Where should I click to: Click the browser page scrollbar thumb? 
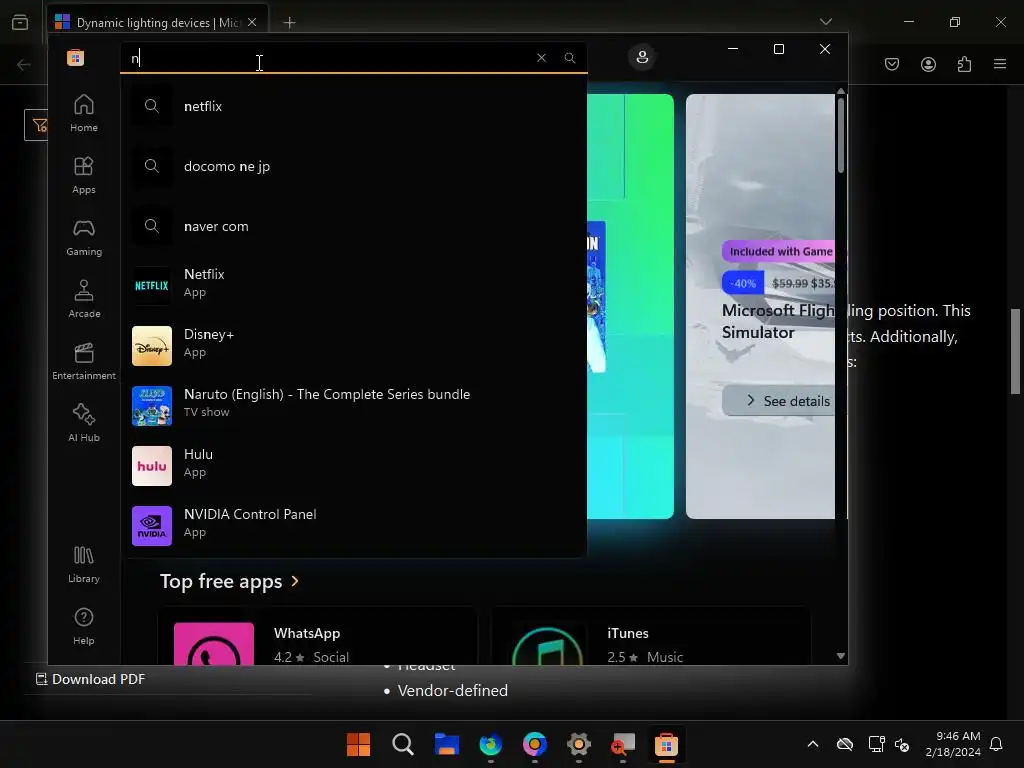pos(1016,351)
